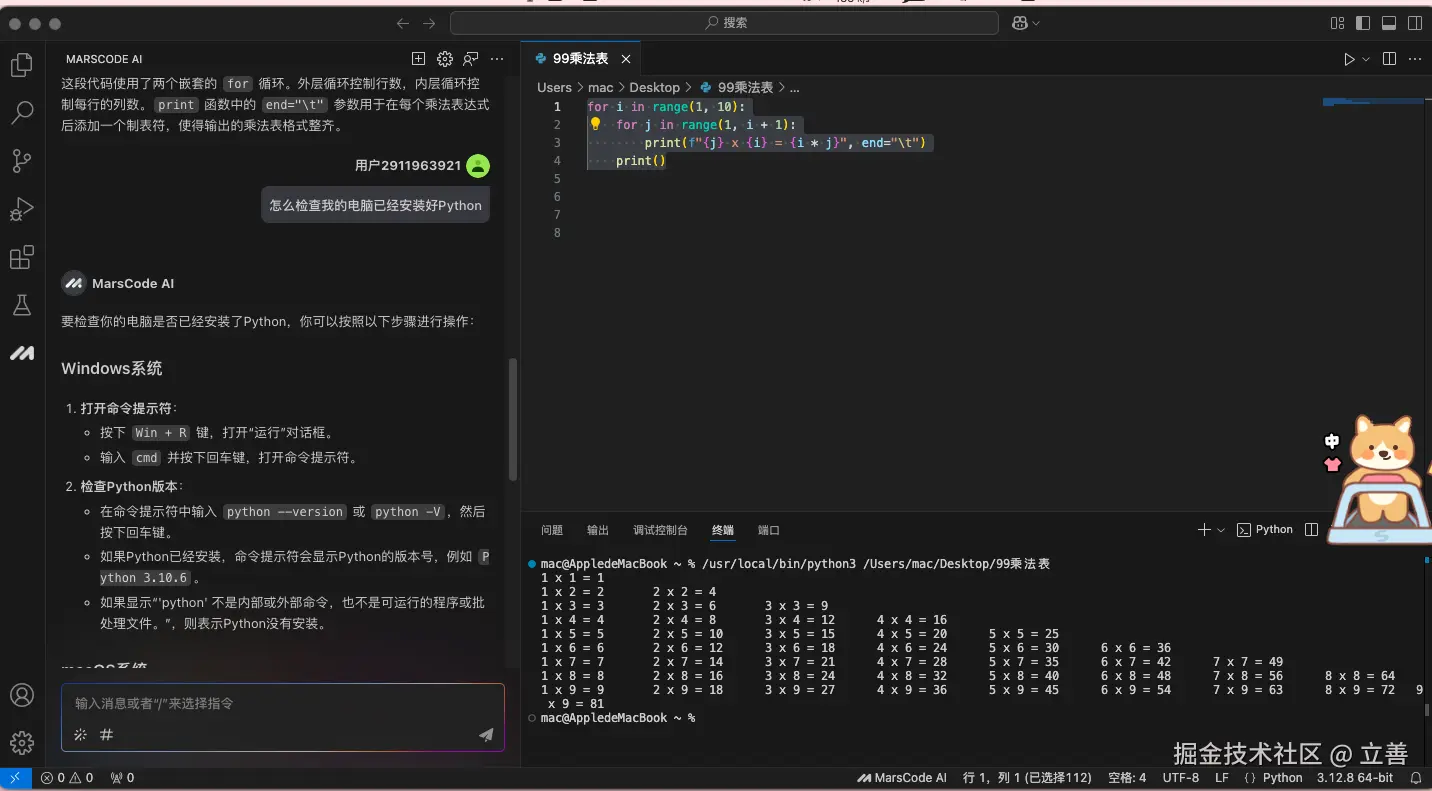Click the LF line ending indicator
The height and width of the screenshot is (791, 1432).
pyautogui.click(x=1221, y=777)
